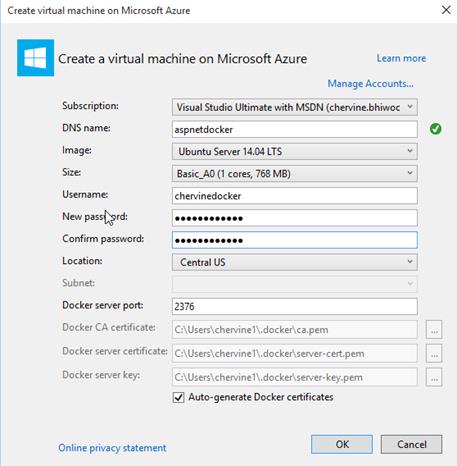
Task: Open the Size dropdown
Action: (x=295, y=173)
